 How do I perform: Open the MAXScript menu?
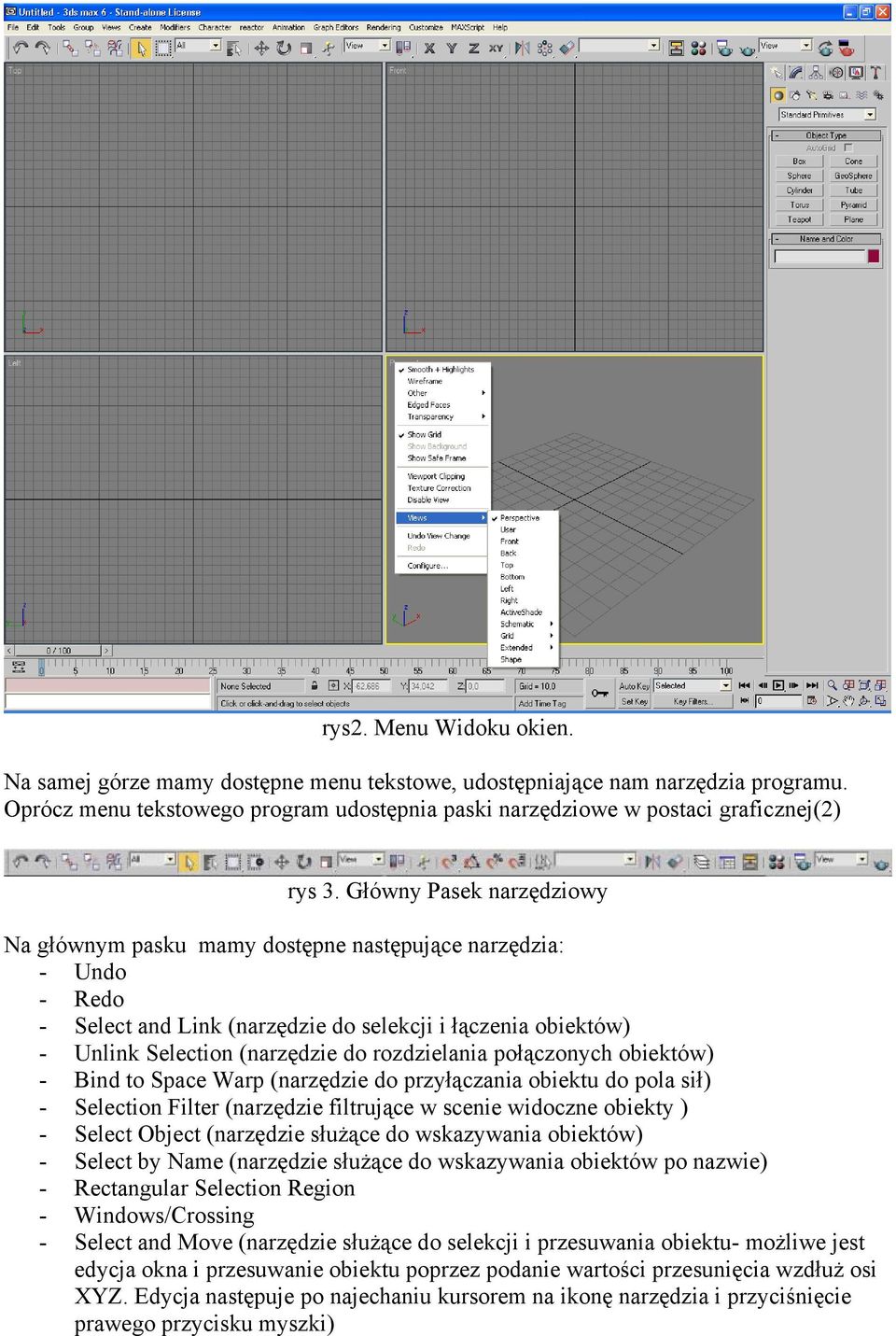click(x=467, y=28)
